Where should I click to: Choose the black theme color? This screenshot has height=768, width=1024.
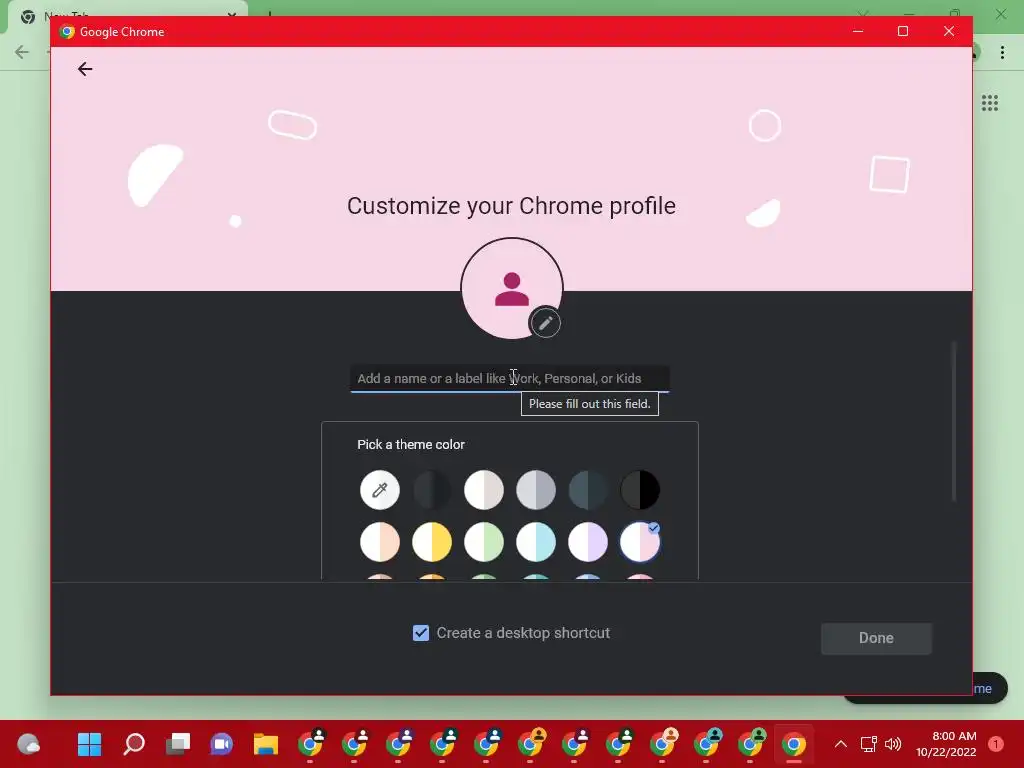pos(640,489)
